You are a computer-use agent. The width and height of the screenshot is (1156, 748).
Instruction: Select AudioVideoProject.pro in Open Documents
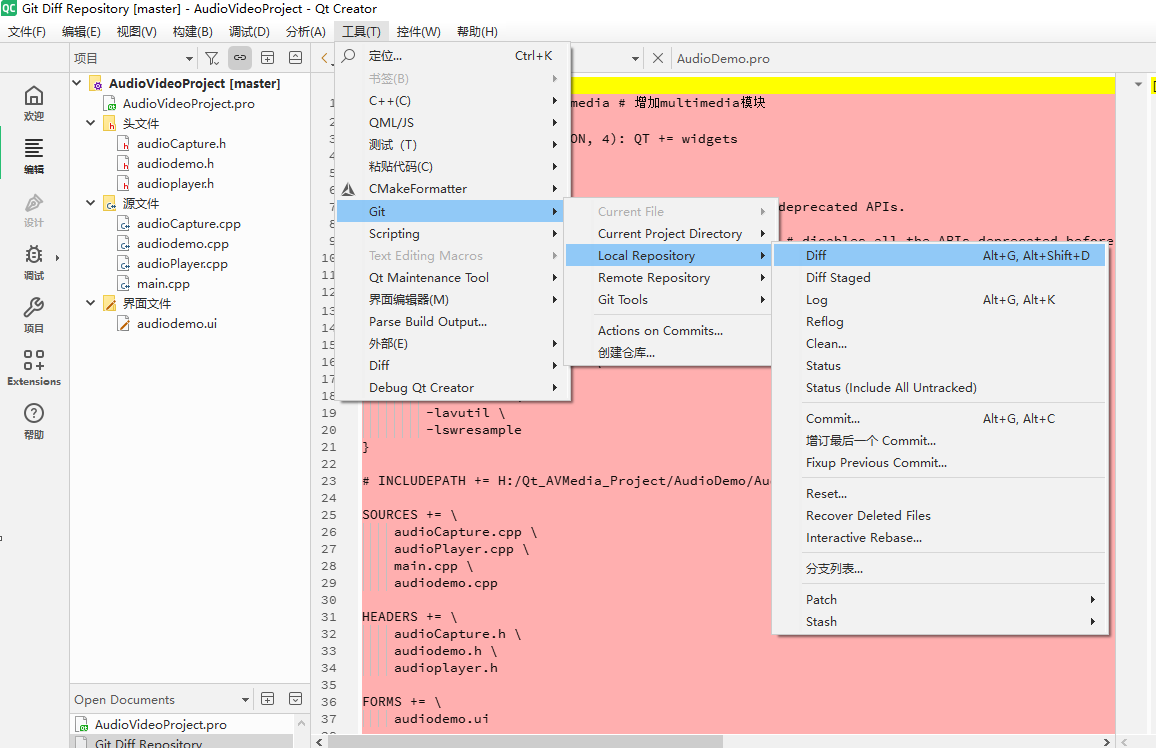point(161,724)
